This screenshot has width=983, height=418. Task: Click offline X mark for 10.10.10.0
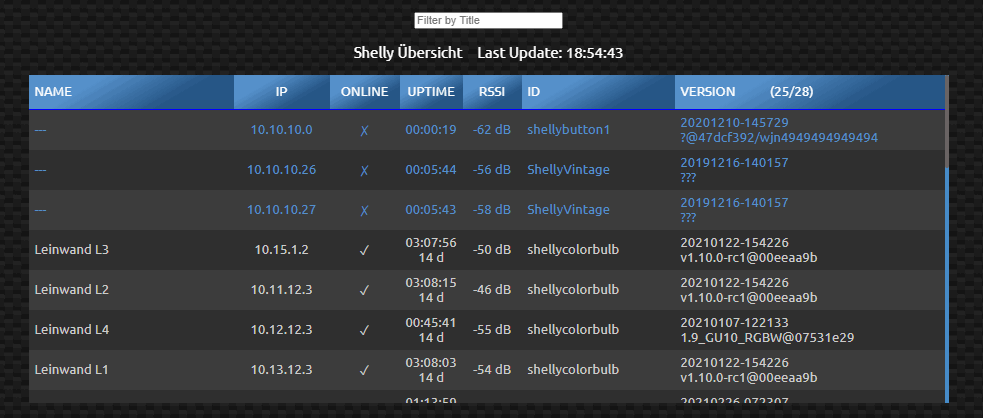(364, 130)
